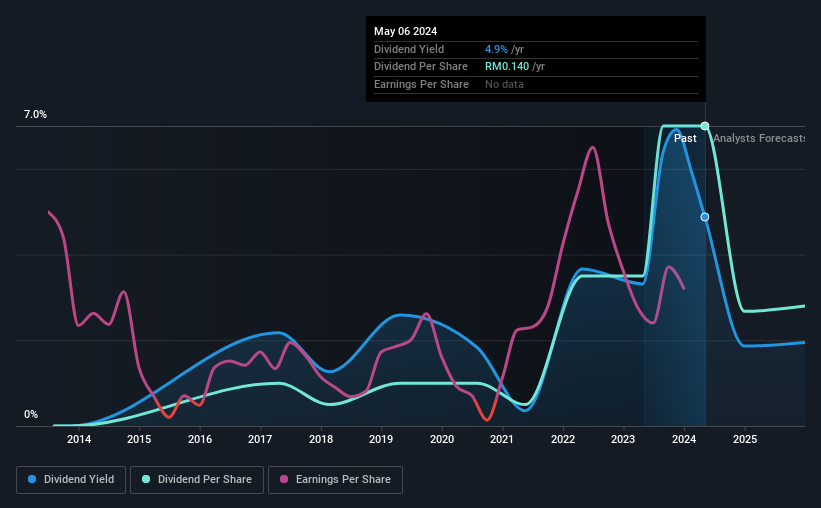
Task: Click the 2014 x-axis year label
Action: [x=79, y=439]
